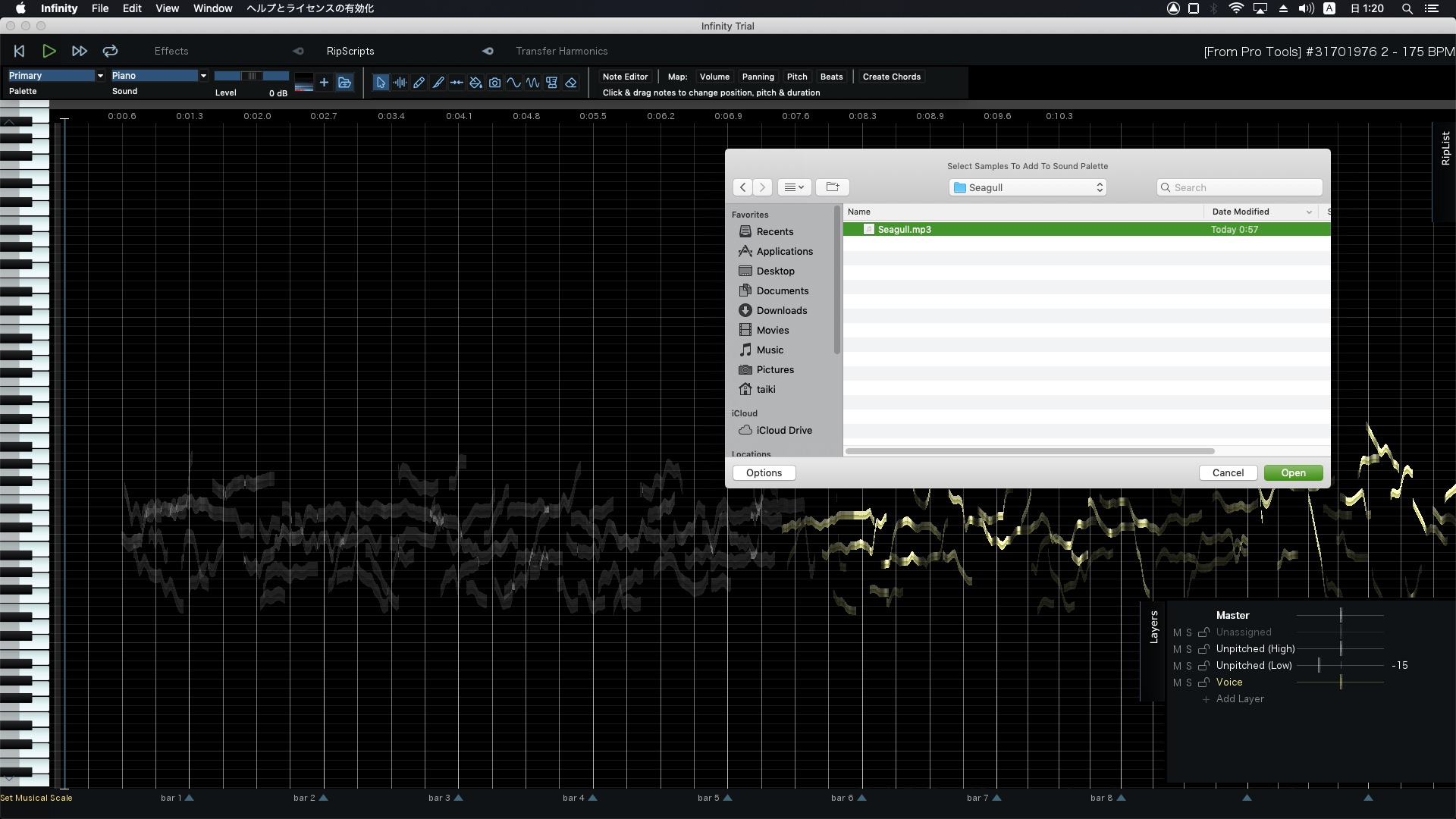Add new sound with plus icon
The width and height of the screenshot is (1456, 819).
click(x=324, y=83)
